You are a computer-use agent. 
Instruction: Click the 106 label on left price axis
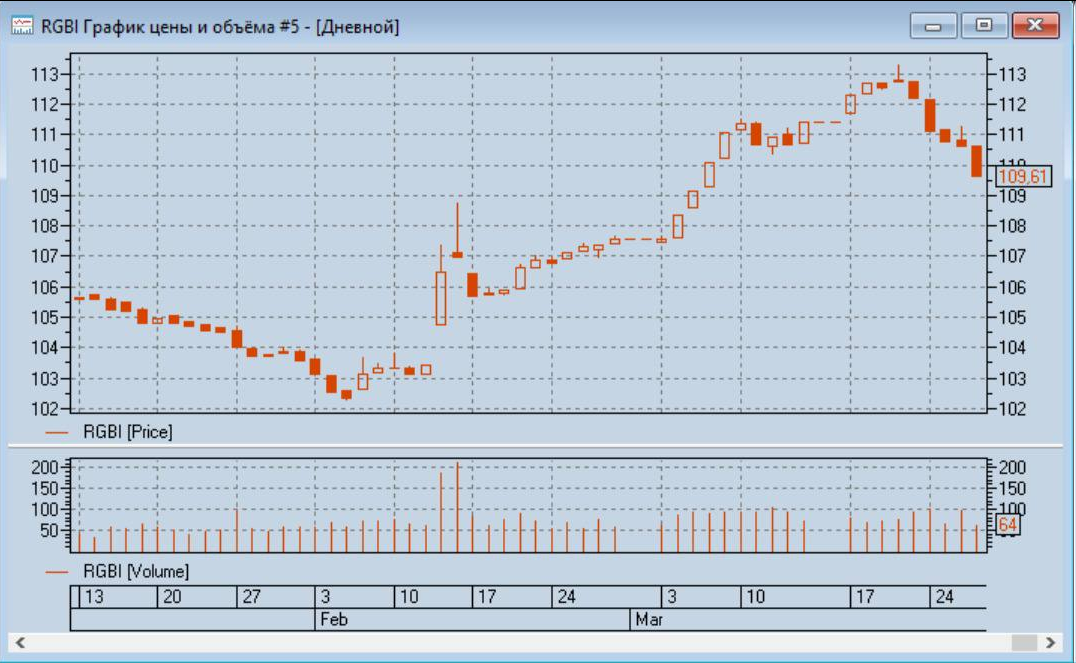[x=45, y=287]
